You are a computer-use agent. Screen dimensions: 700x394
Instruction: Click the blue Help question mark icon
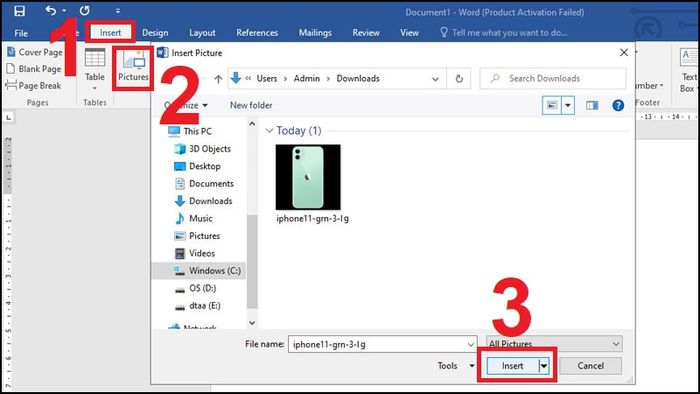tap(618, 105)
